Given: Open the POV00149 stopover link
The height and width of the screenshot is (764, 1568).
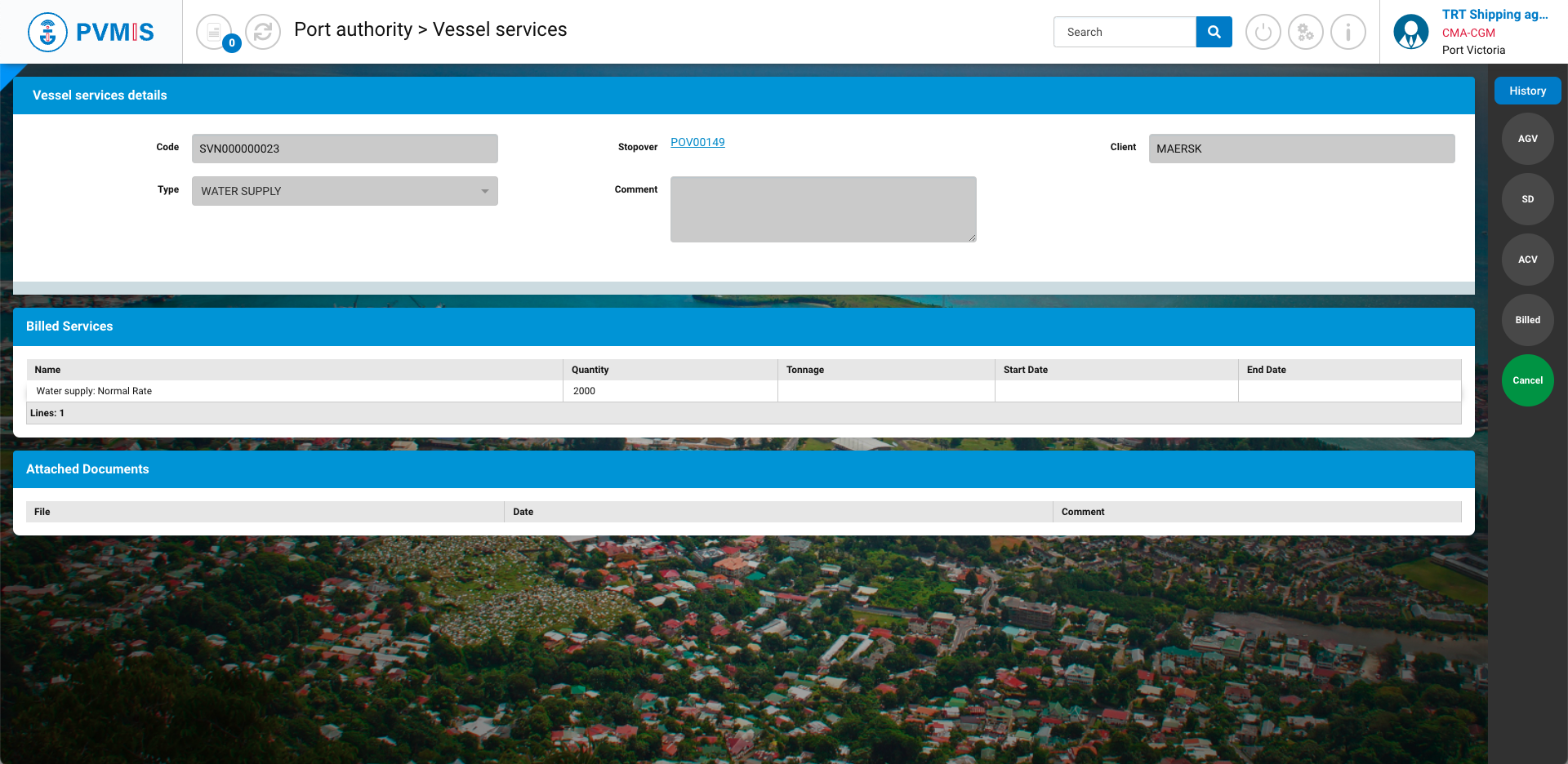Looking at the screenshot, I should 697,142.
